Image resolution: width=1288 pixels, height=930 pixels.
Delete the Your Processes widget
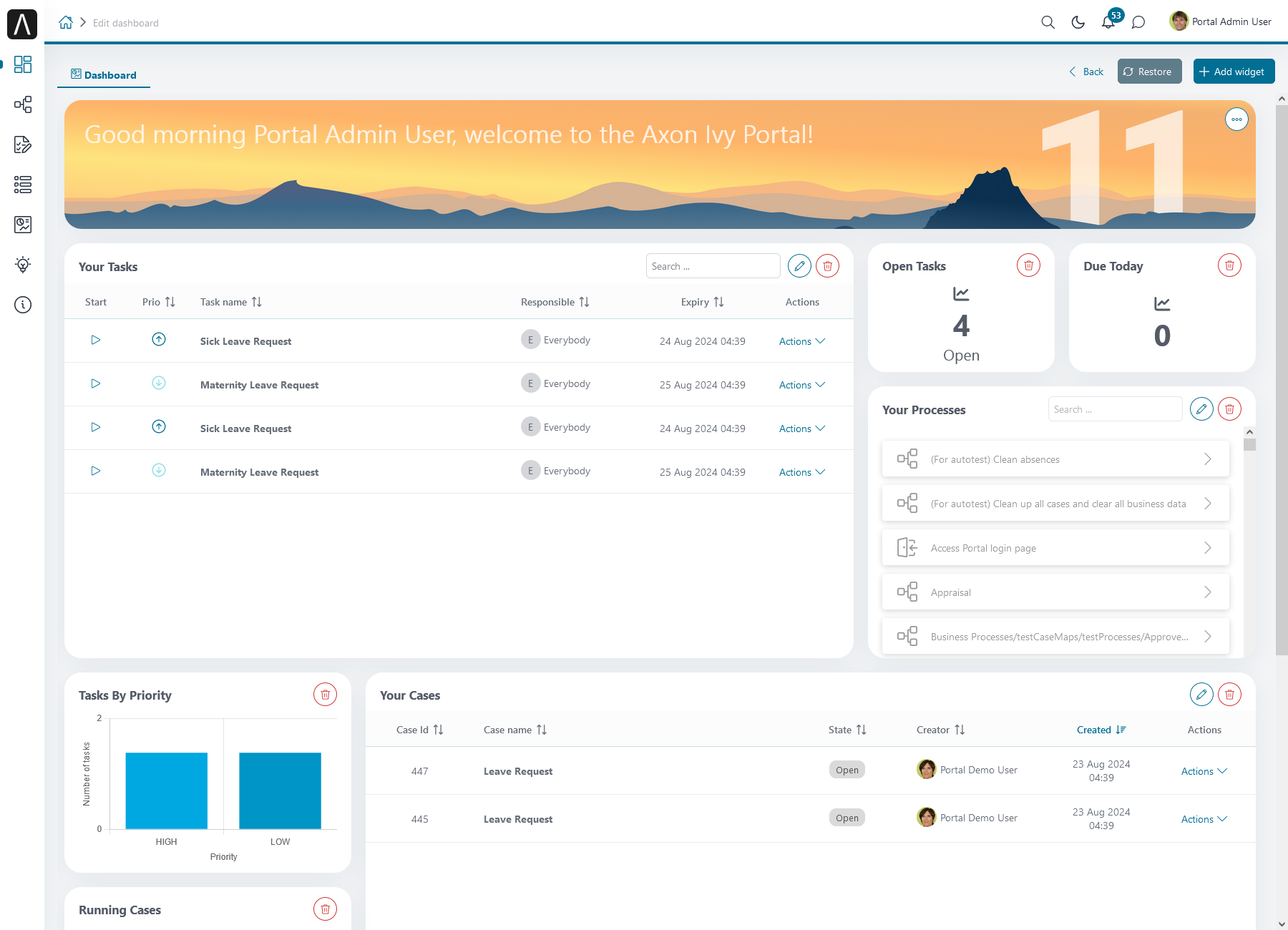point(1229,409)
